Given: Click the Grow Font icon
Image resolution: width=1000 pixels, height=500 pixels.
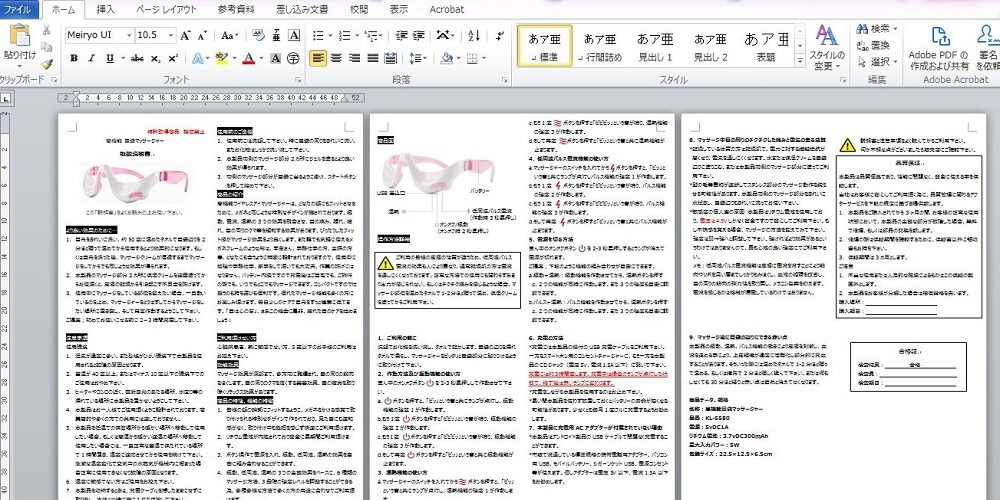Looking at the screenshot, I should 185,35.
